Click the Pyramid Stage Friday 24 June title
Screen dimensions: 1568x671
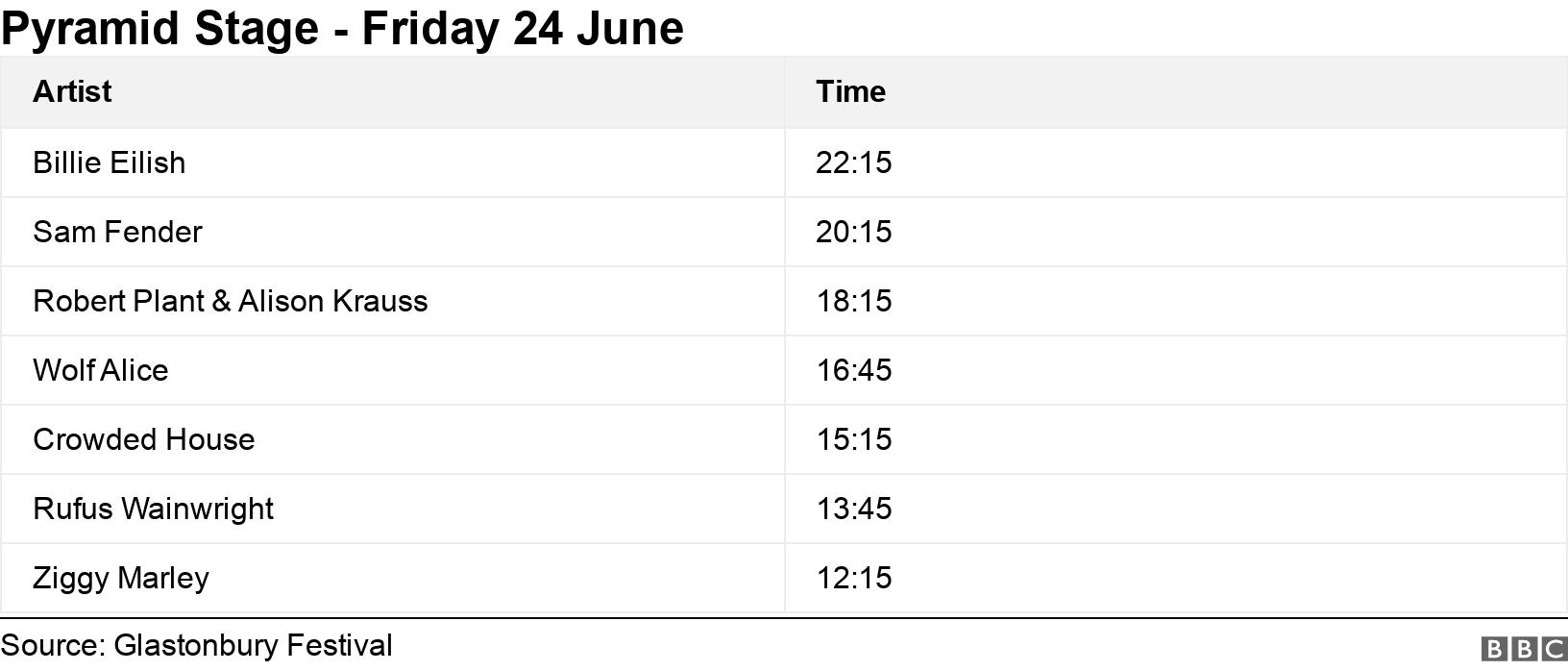click(342, 27)
